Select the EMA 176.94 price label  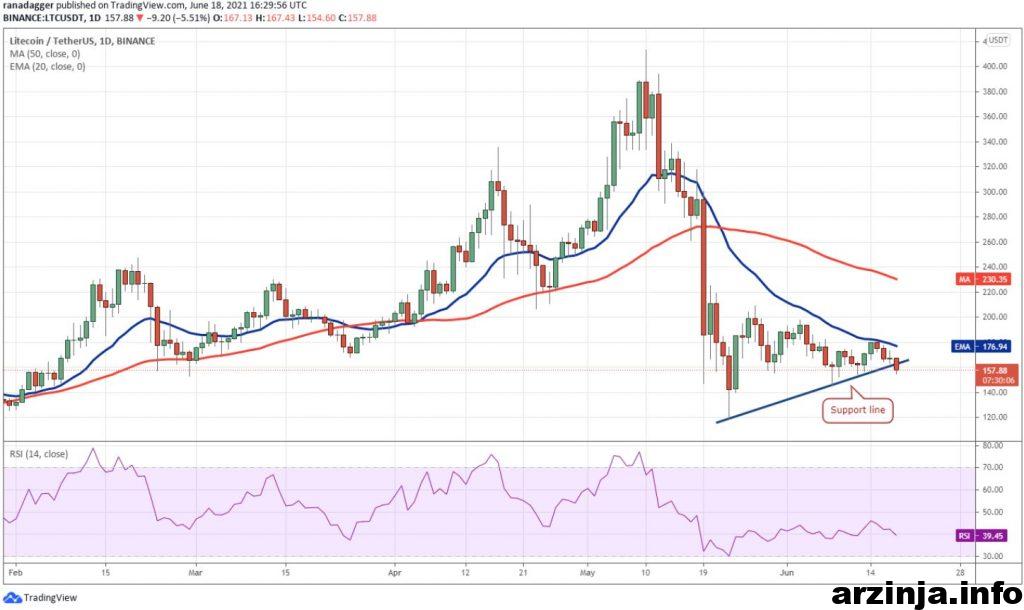coord(981,346)
